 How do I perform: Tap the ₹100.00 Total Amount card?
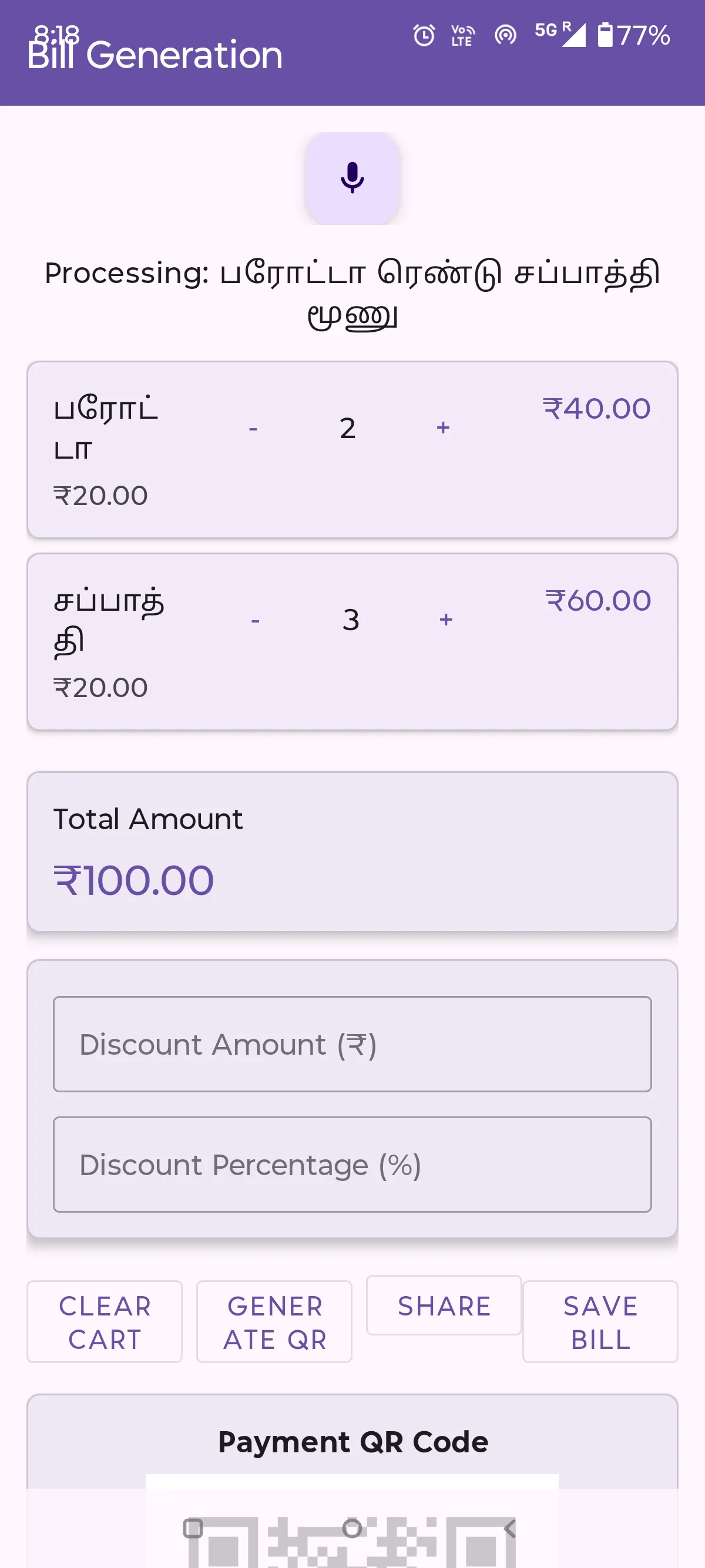(x=352, y=852)
